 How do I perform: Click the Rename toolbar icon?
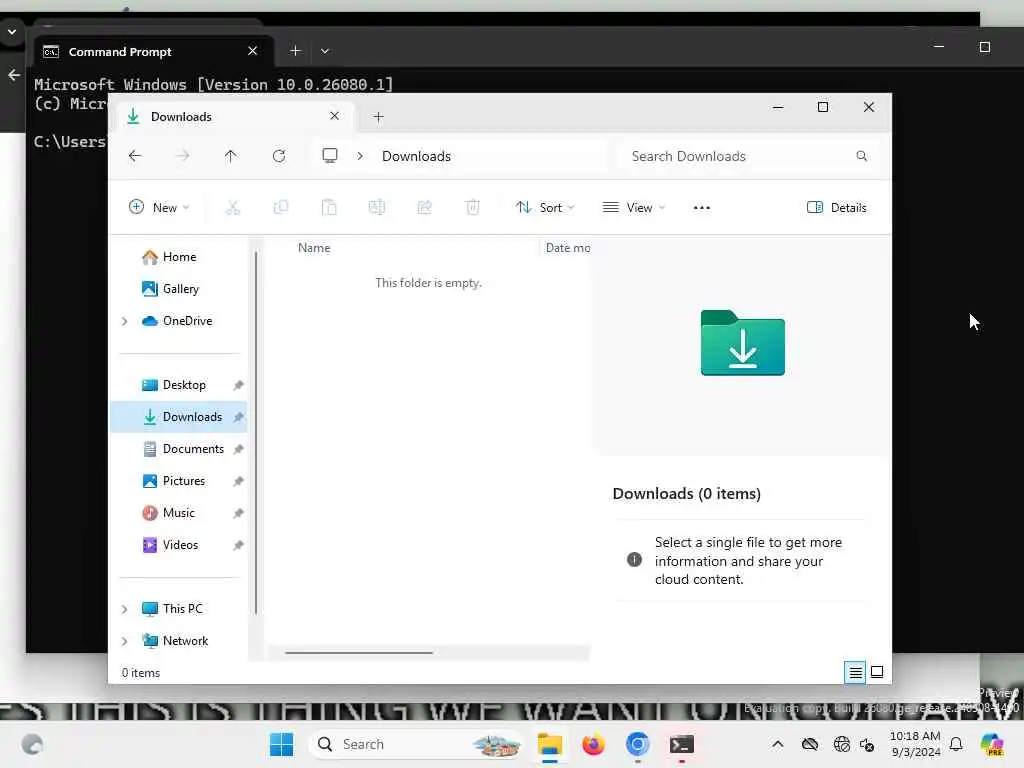pyautogui.click(x=377, y=208)
